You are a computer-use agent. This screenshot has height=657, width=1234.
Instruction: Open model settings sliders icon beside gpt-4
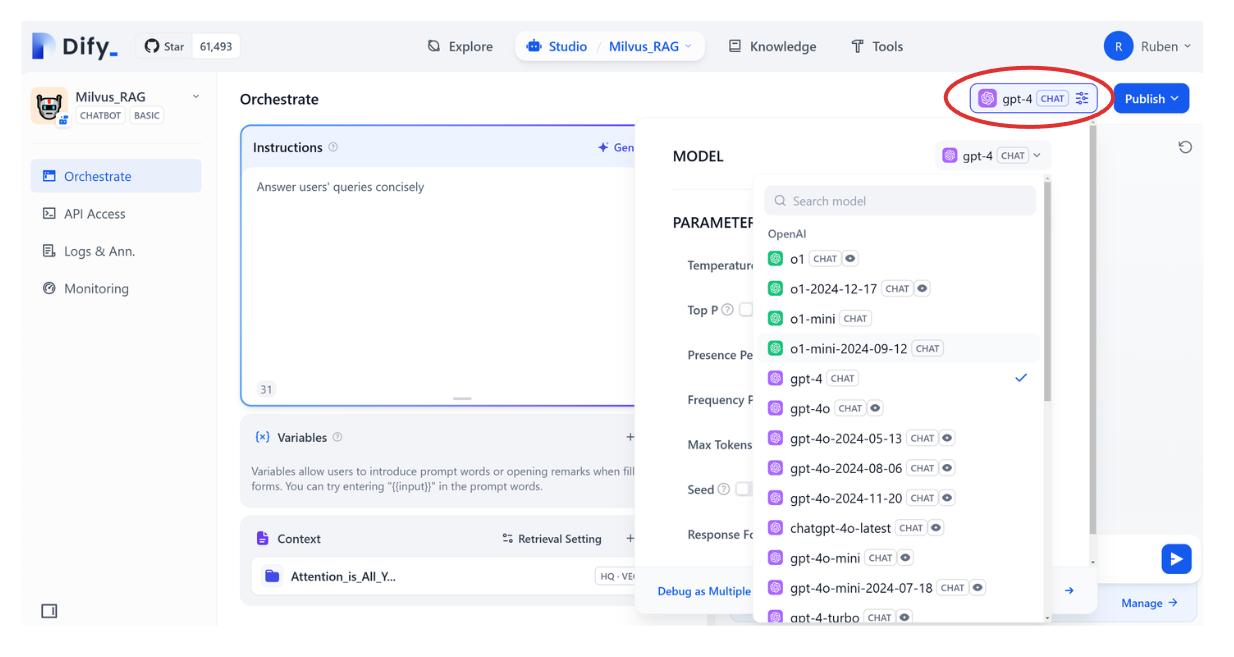point(1084,98)
